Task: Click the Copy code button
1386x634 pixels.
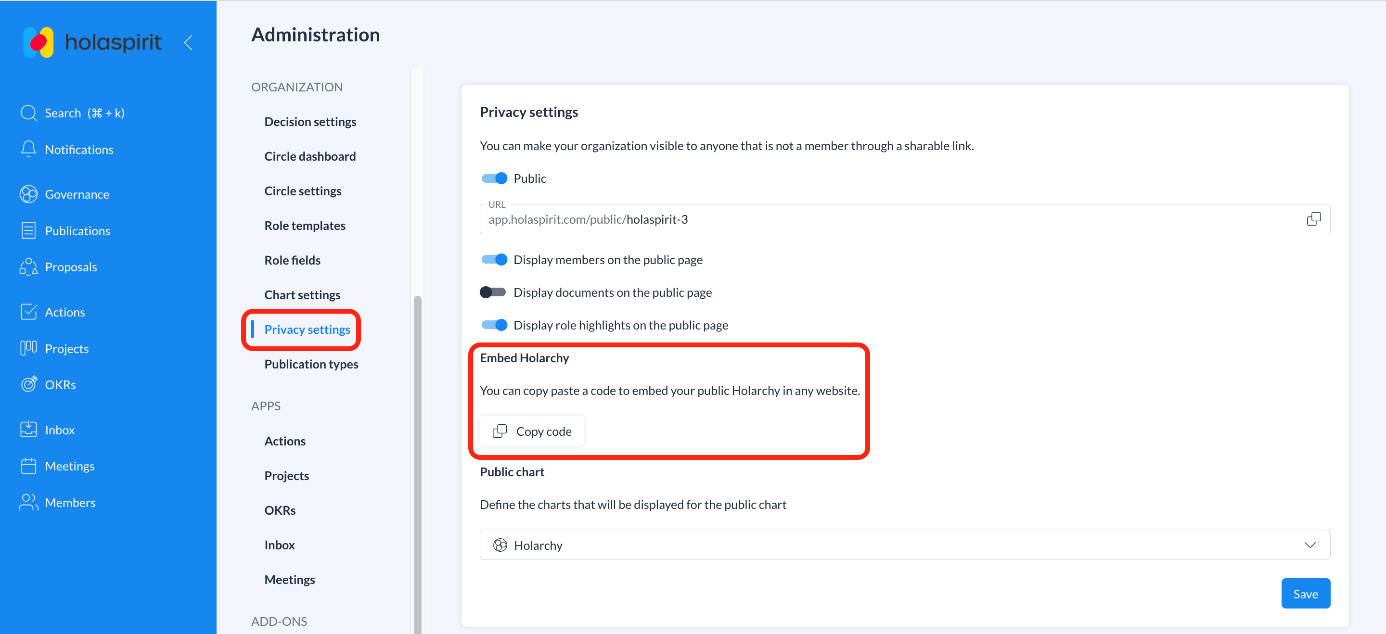Action: pyautogui.click(x=532, y=431)
